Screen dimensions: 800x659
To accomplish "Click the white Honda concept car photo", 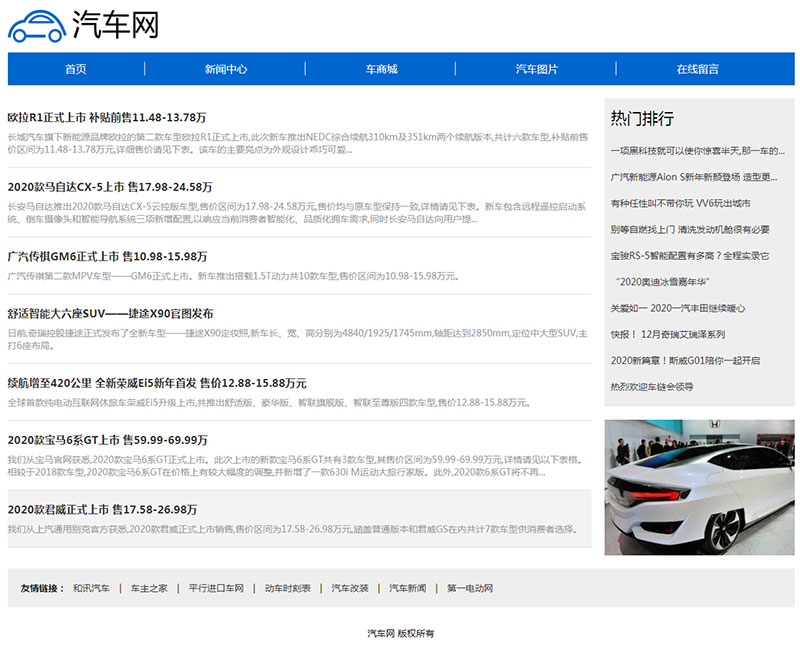I will tap(699, 487).
